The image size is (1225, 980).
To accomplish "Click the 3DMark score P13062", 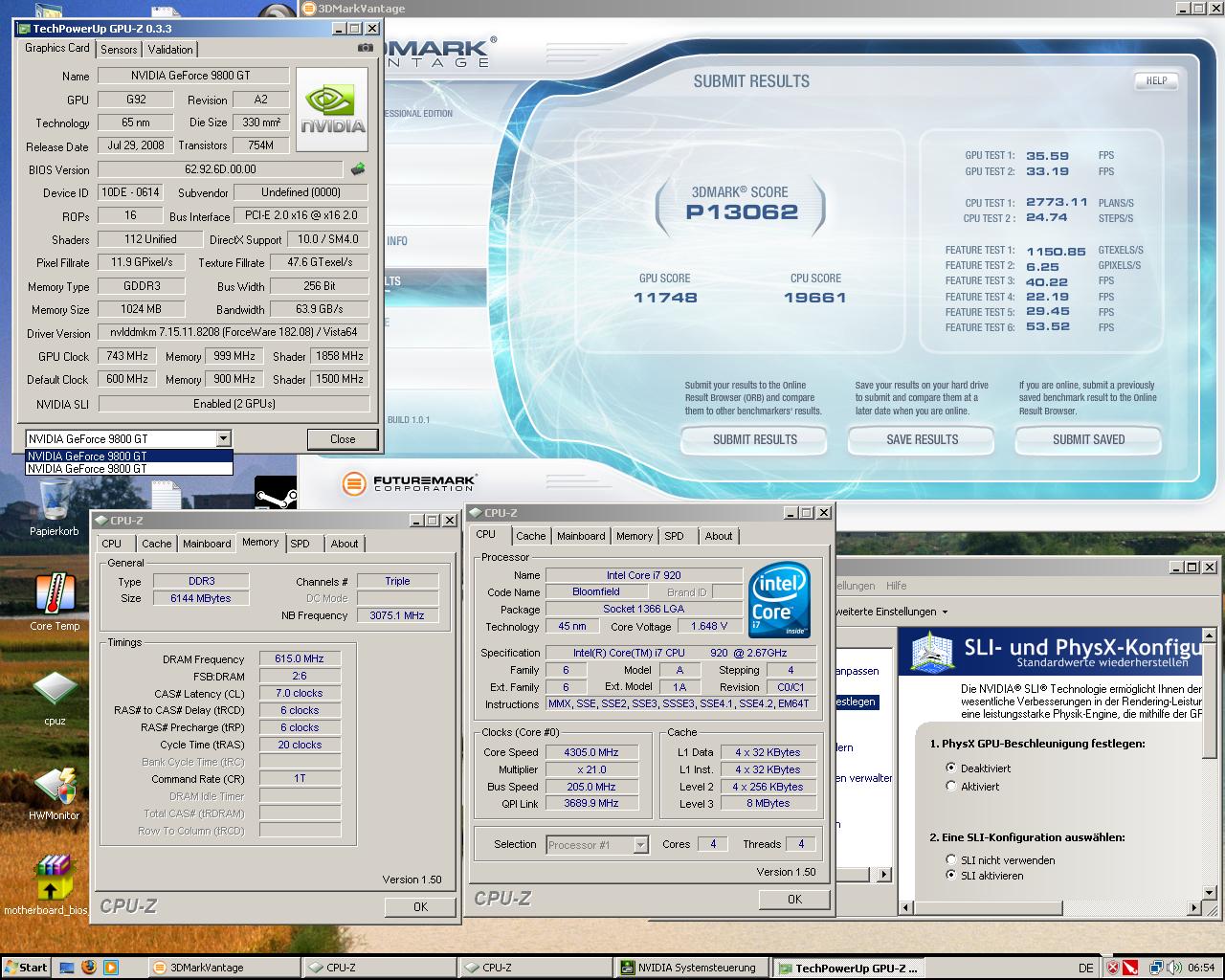I will (742, 212).
